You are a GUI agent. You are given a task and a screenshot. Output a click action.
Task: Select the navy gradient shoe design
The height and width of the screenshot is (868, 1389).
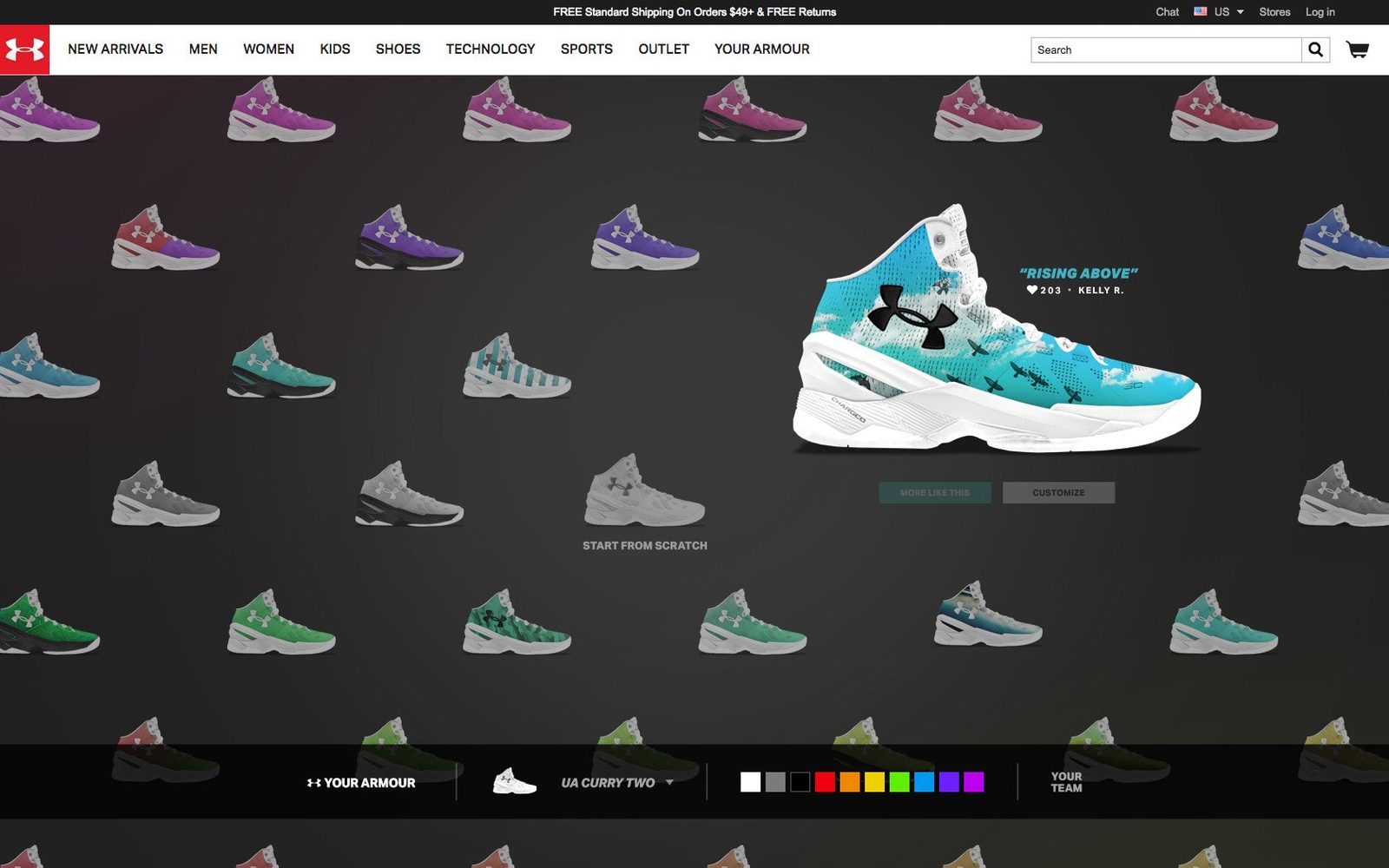click(988, 614)
